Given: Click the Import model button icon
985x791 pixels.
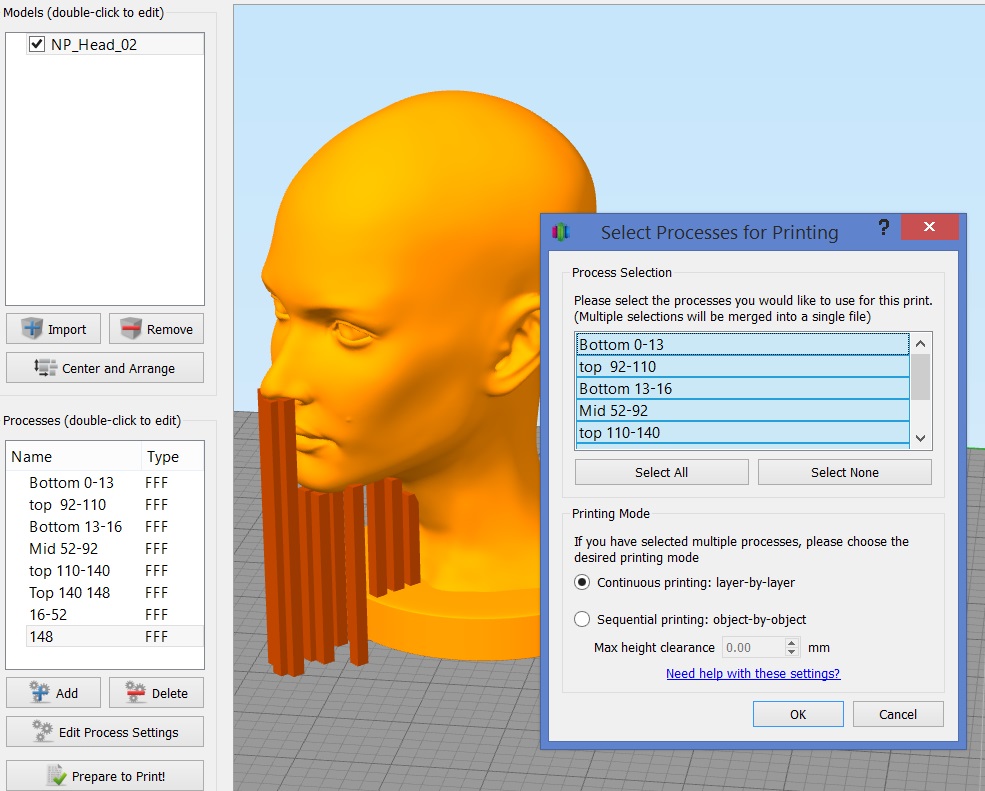Looking at the screenshot, I should [32, 329].
